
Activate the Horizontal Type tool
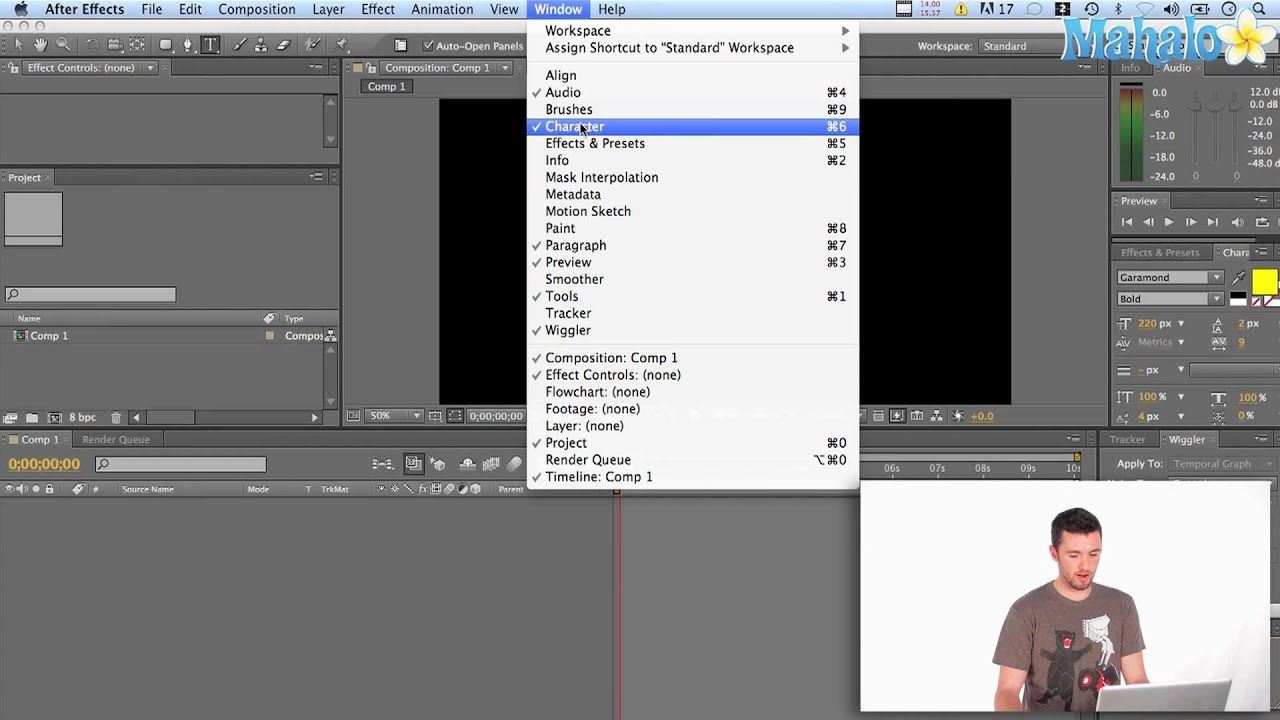[211, 45]
